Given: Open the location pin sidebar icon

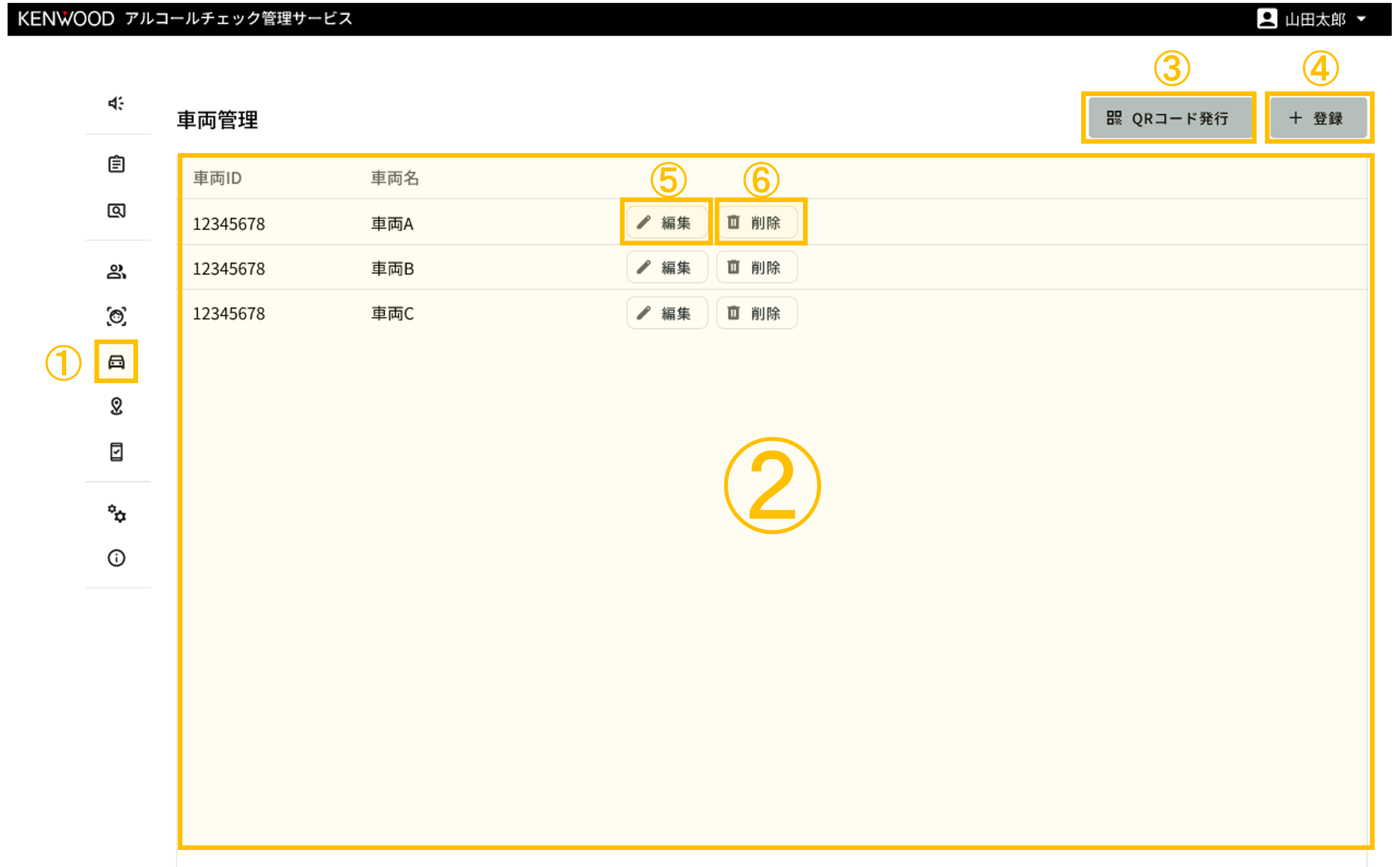Looking at the screenshot, I should click(116, 406).
